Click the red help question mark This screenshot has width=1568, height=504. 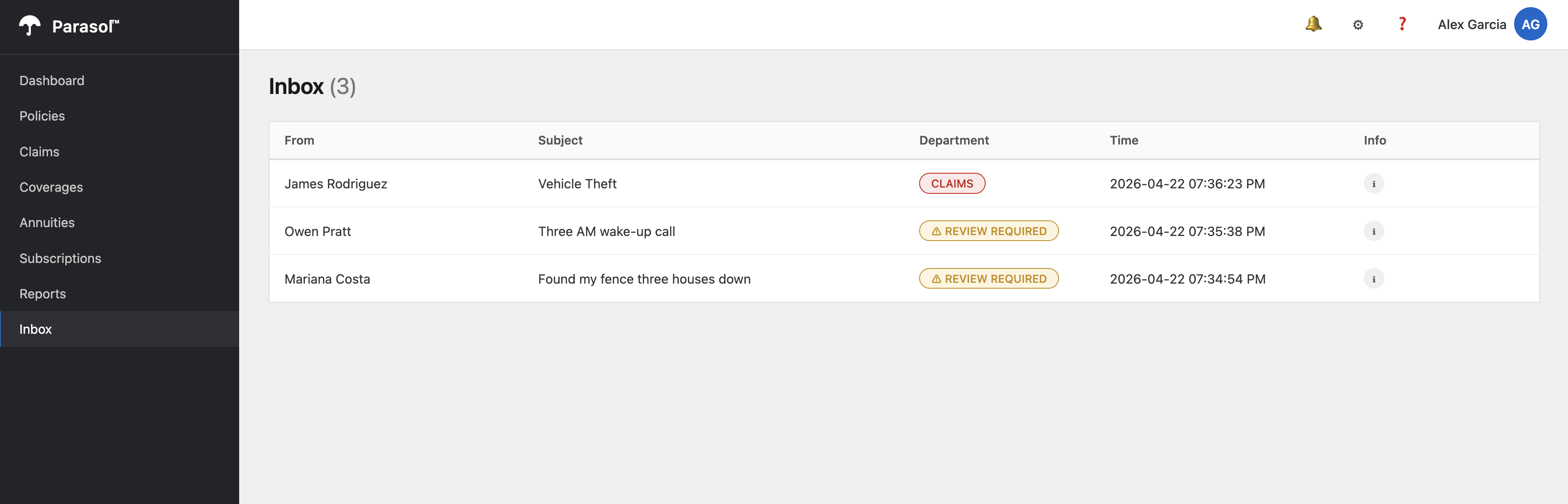click(x=1402, y=24)
